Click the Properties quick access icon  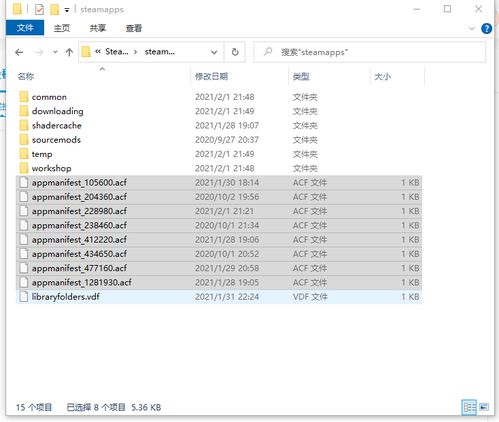click(39, 10)
